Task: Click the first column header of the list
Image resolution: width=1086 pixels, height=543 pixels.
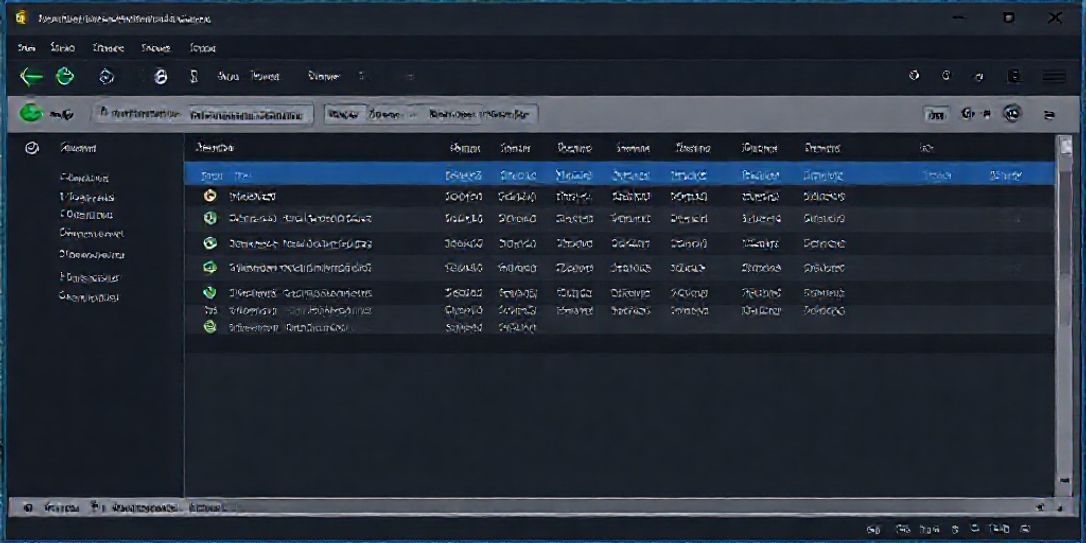Action: point(215,148)
